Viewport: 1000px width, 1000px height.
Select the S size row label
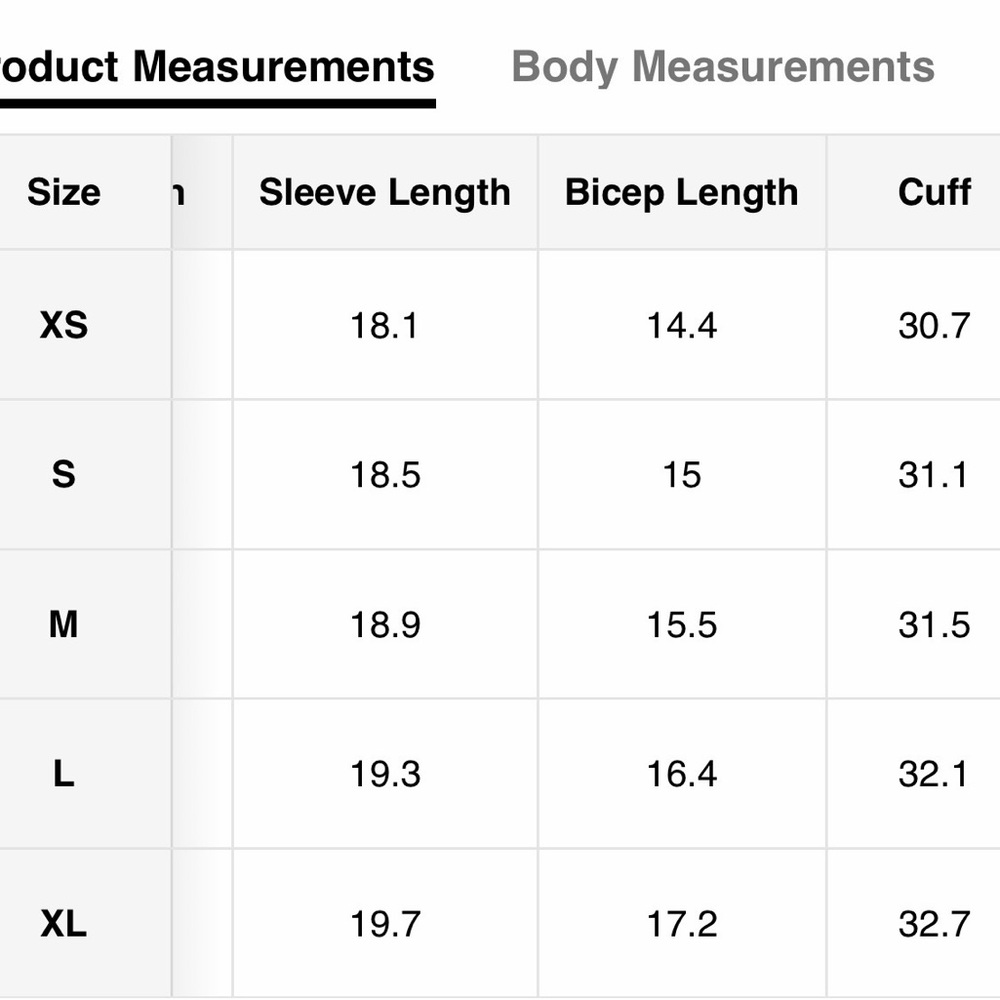coord(64,475)
